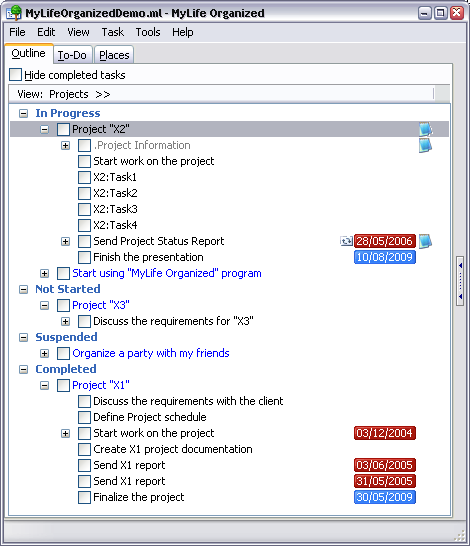Collapse the Project "X2" branch
Image resolution: width=470 pixels, height=546 pixels.
(45, 130)
